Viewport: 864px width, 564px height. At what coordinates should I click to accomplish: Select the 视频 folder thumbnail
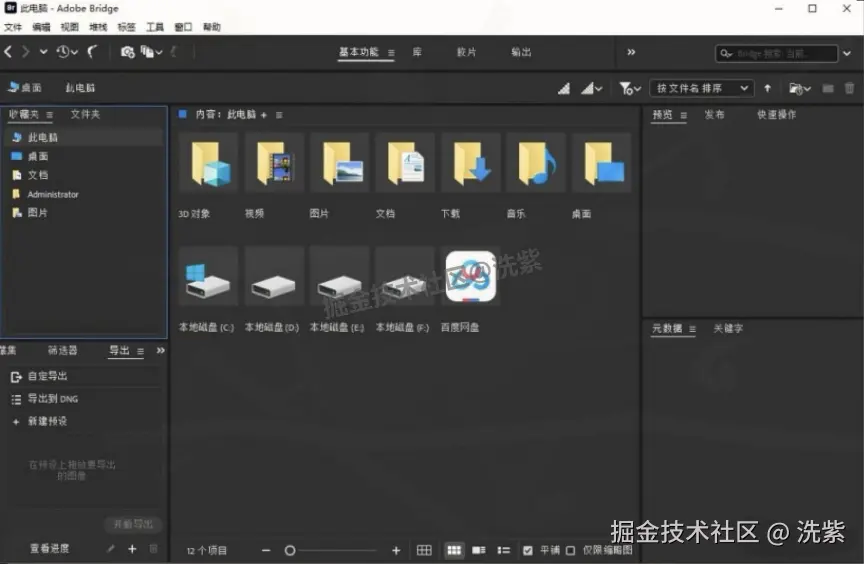274,162
